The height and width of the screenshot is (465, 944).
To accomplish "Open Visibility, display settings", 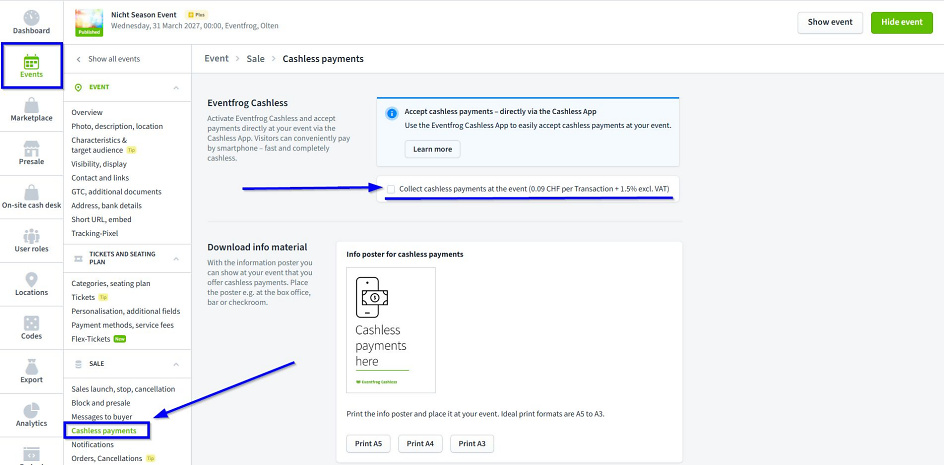I will [99, 164].
